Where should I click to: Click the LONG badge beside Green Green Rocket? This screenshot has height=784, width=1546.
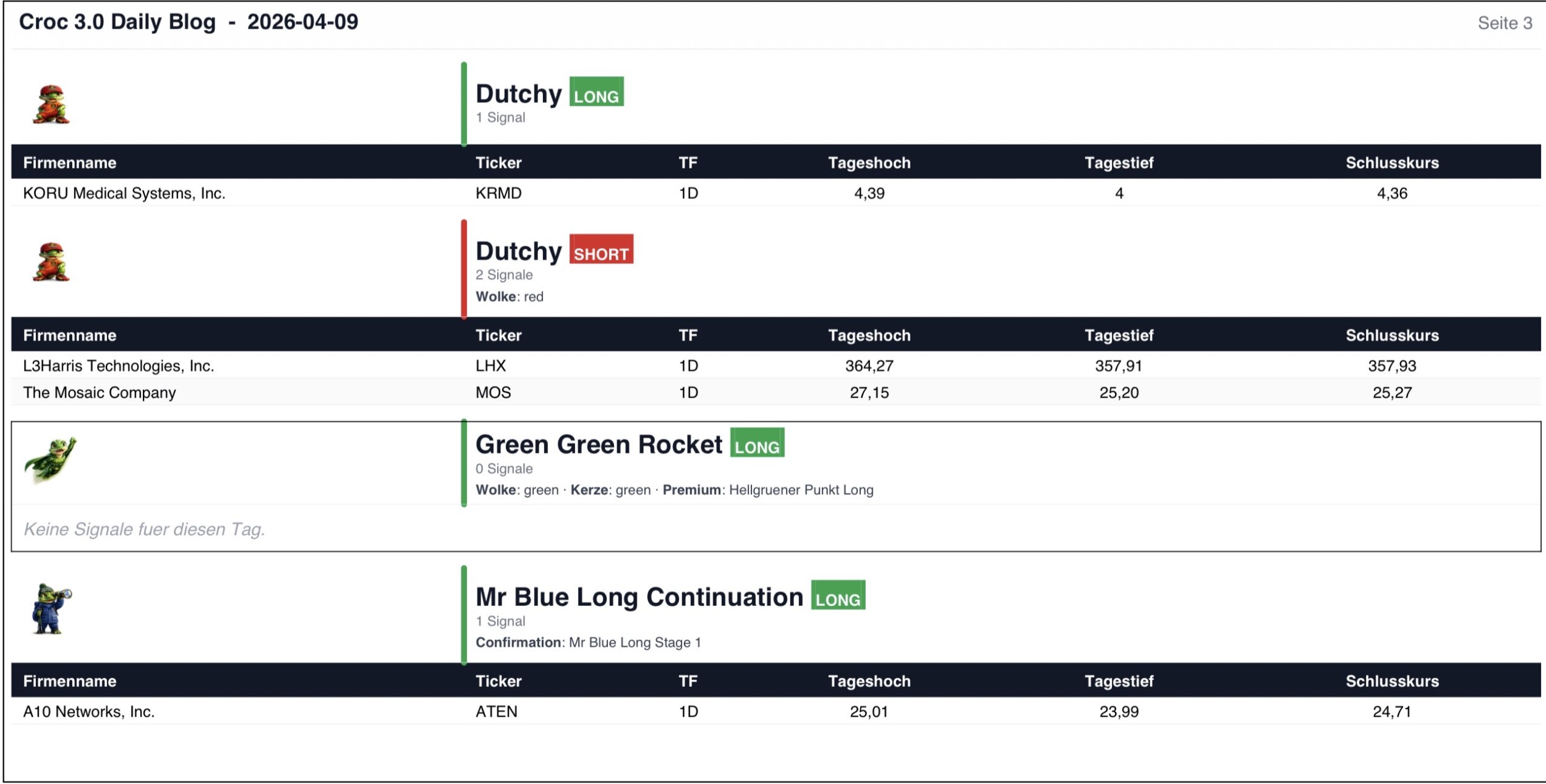tap(757, 443)
